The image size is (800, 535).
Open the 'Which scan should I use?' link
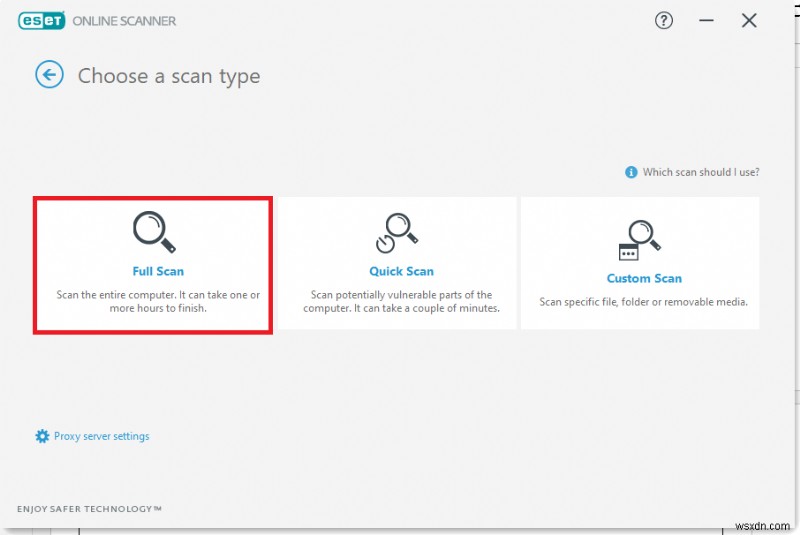point(701,172)
